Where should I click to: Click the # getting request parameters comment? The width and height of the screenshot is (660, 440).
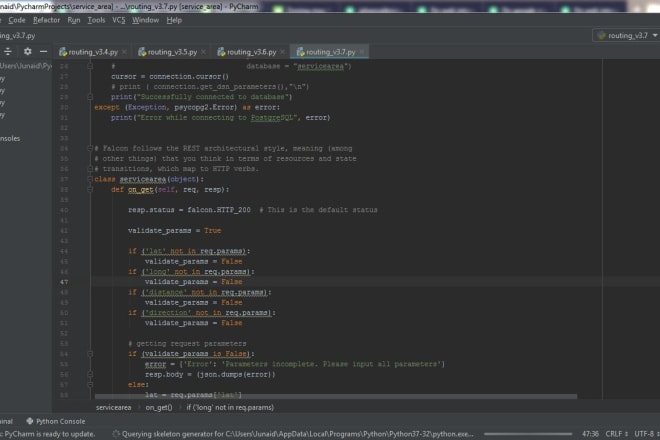coord(187,343)
